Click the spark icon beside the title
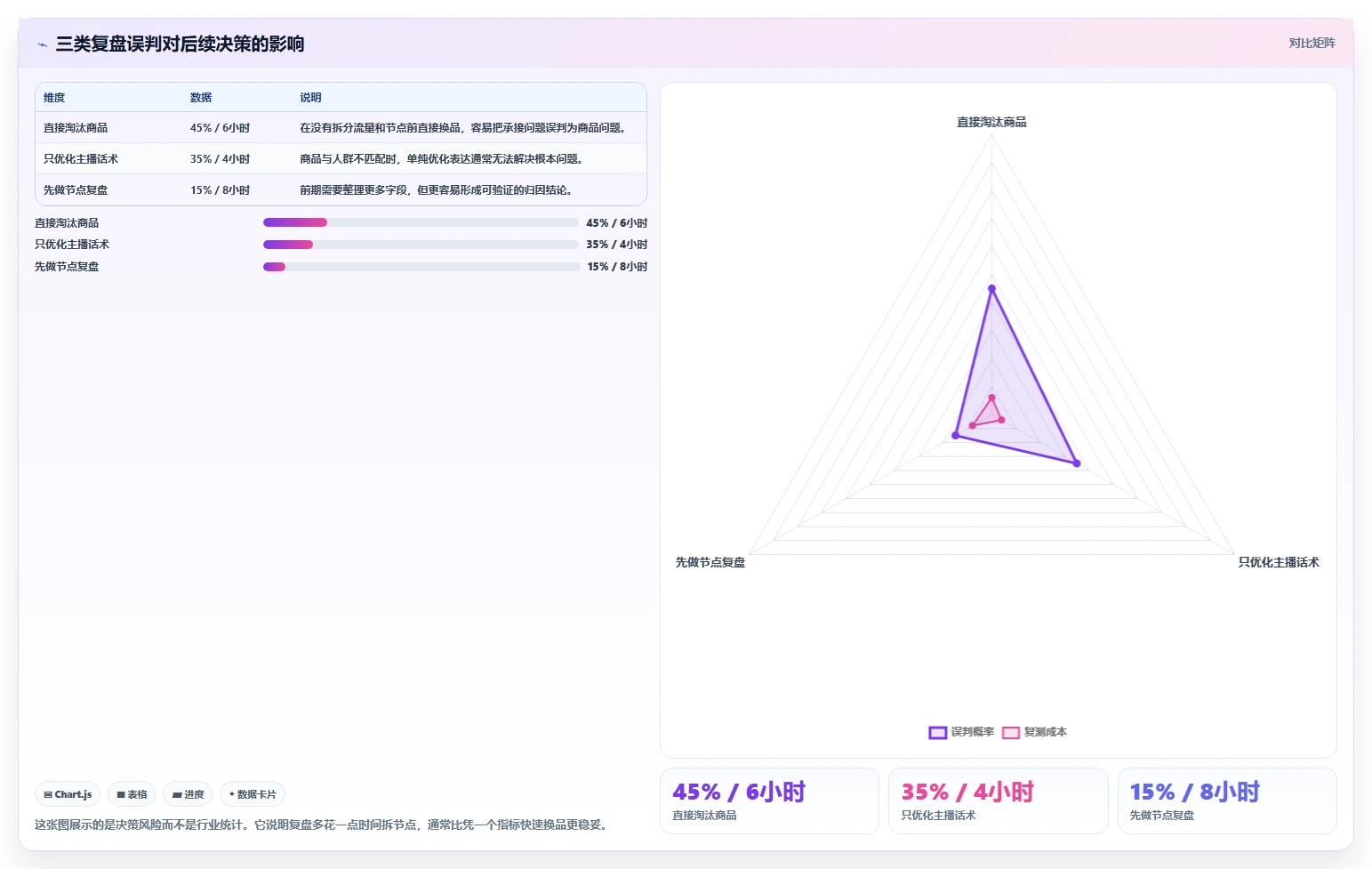Screen dimensions: 1372x869 point(42,44)
